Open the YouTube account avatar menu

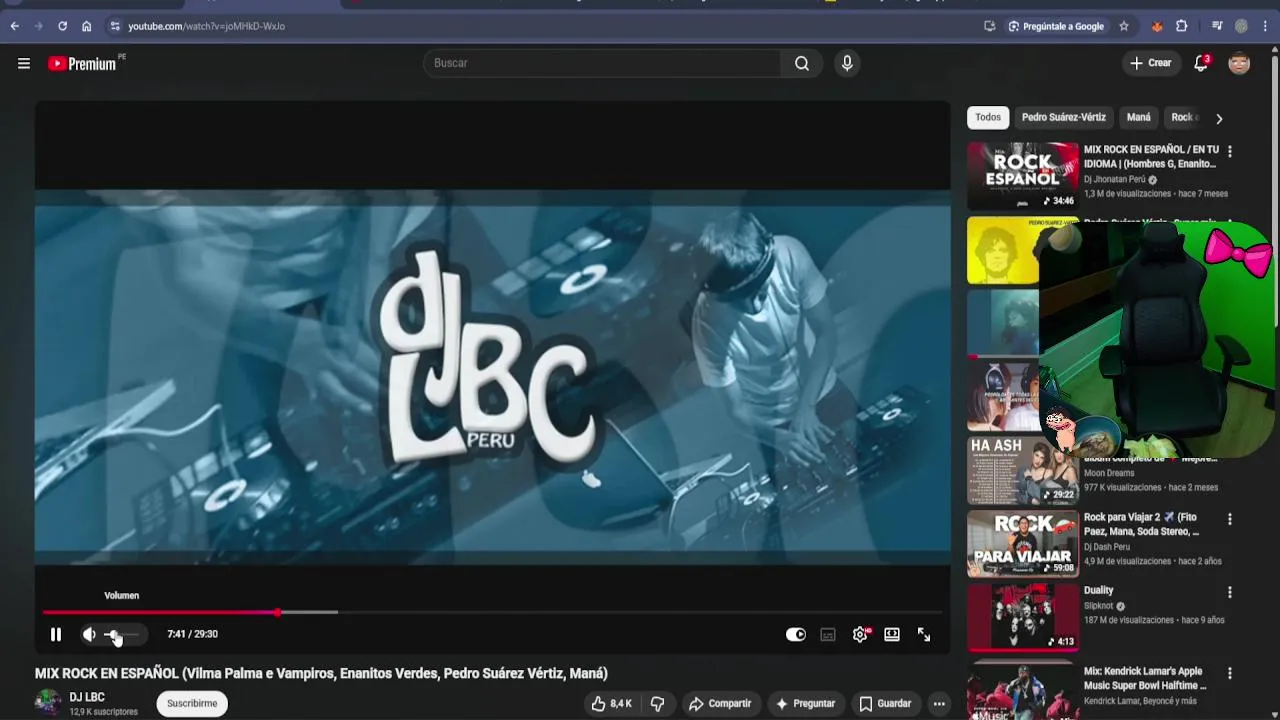[x=1239, y=63]
